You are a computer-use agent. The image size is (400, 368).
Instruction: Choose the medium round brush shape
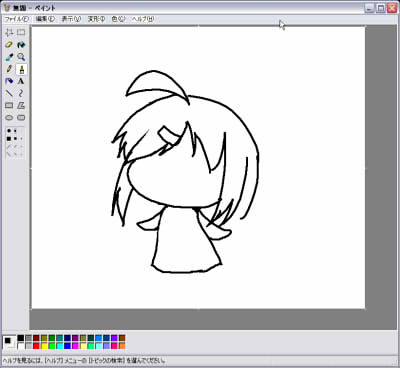15,131
